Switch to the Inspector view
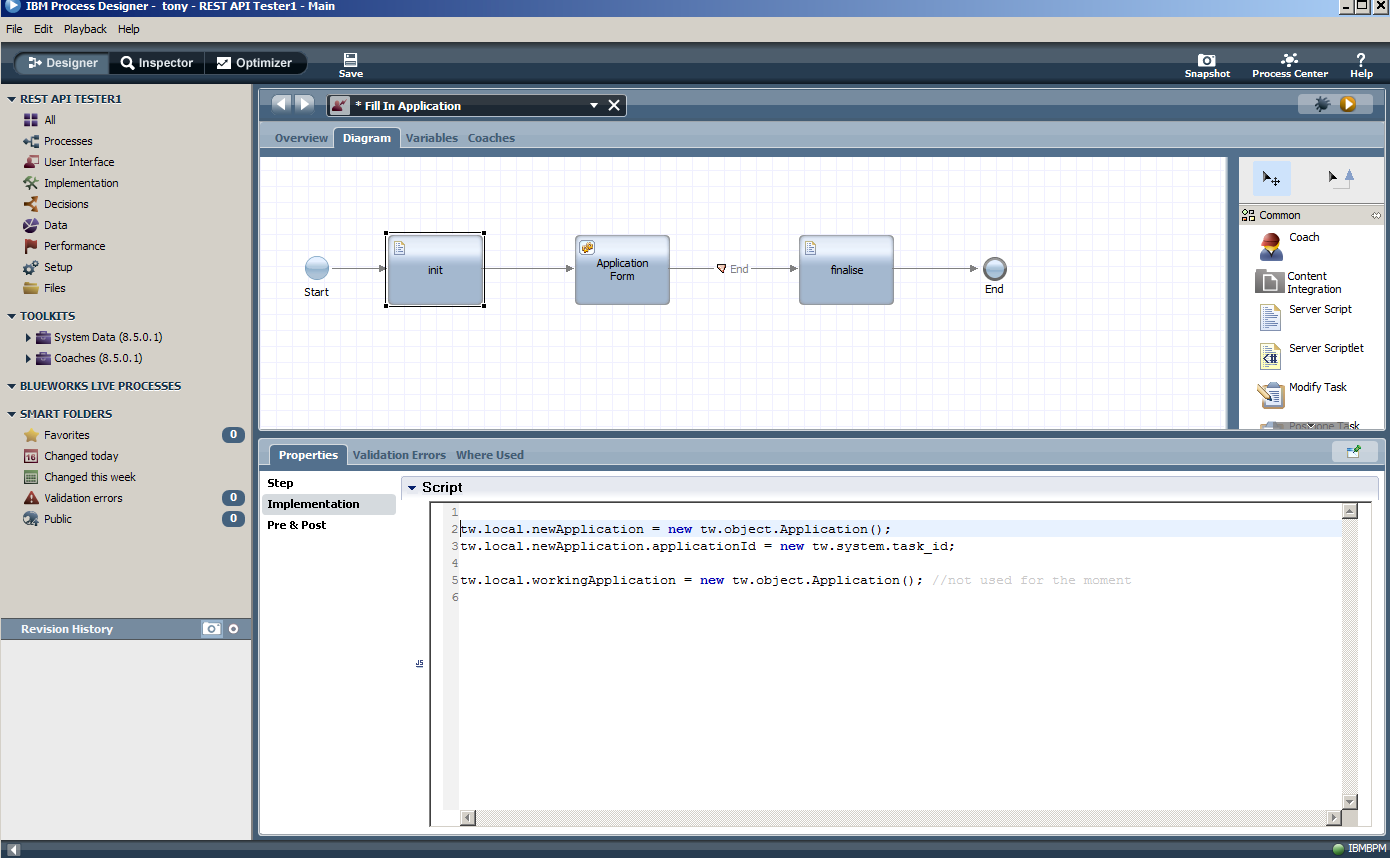 click(x=157, y=63)
